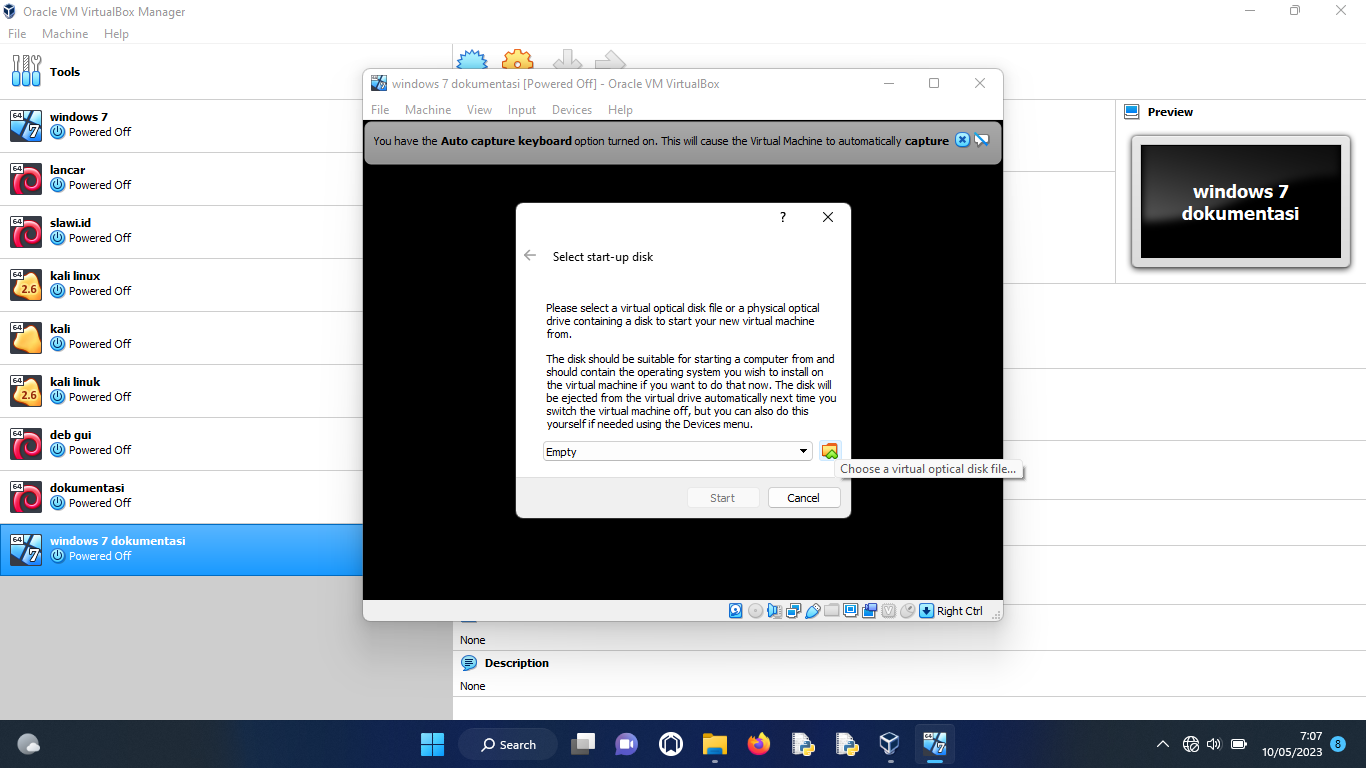Click the network adapters status icon
This screenshot has width=1366, height=768.
coord(793,611)
